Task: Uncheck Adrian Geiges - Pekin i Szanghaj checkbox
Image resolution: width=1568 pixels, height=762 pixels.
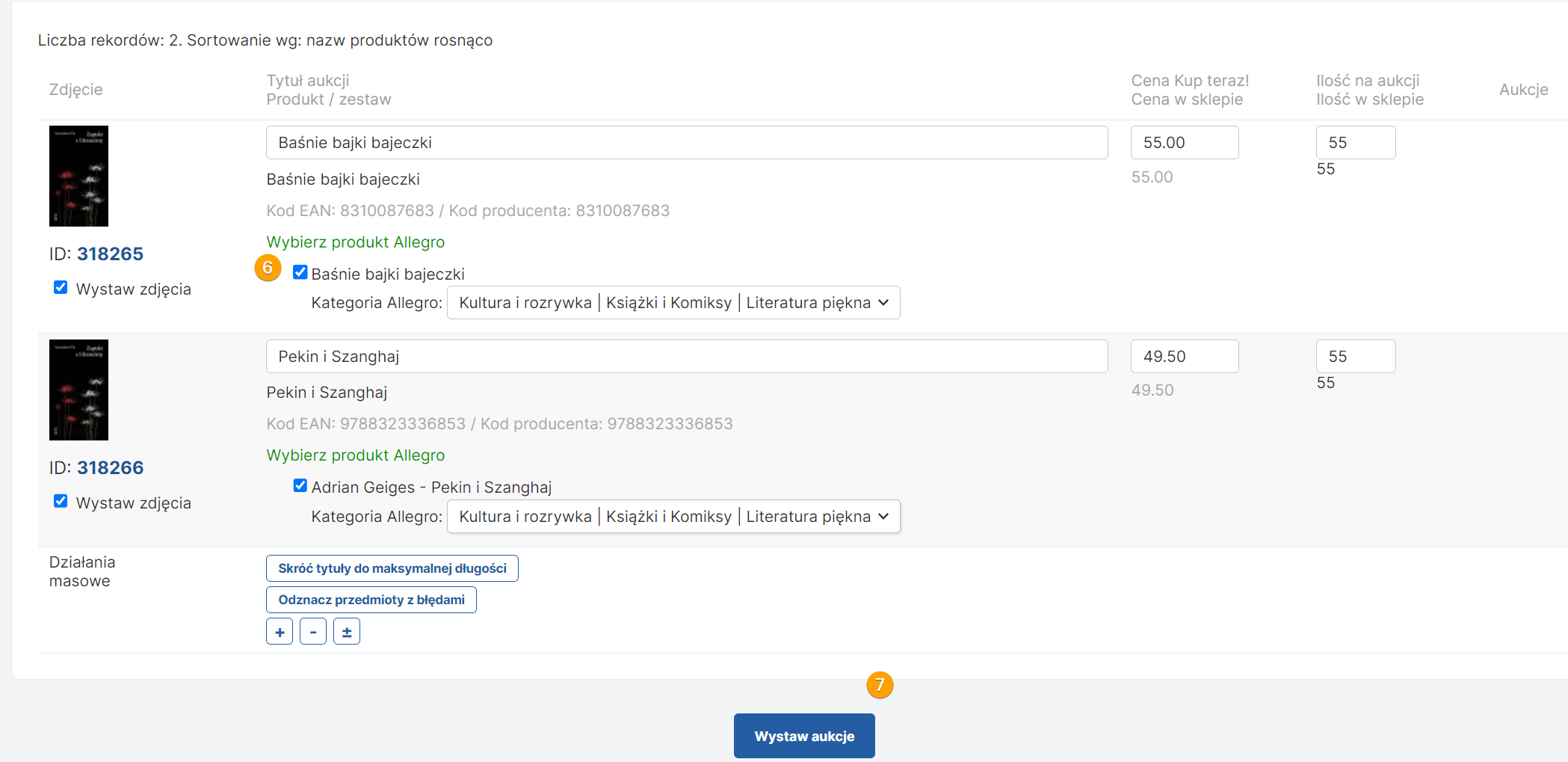Action: click(x=300, y=486)
